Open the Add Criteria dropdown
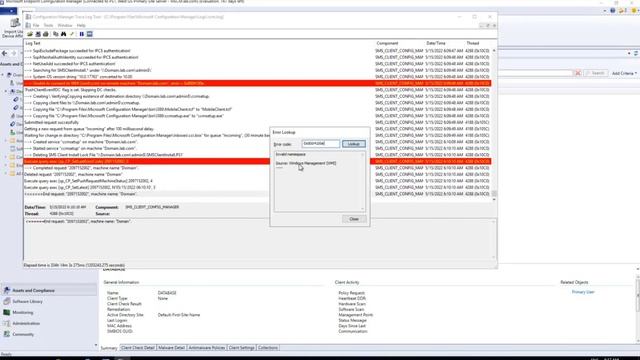 point(624,73)
